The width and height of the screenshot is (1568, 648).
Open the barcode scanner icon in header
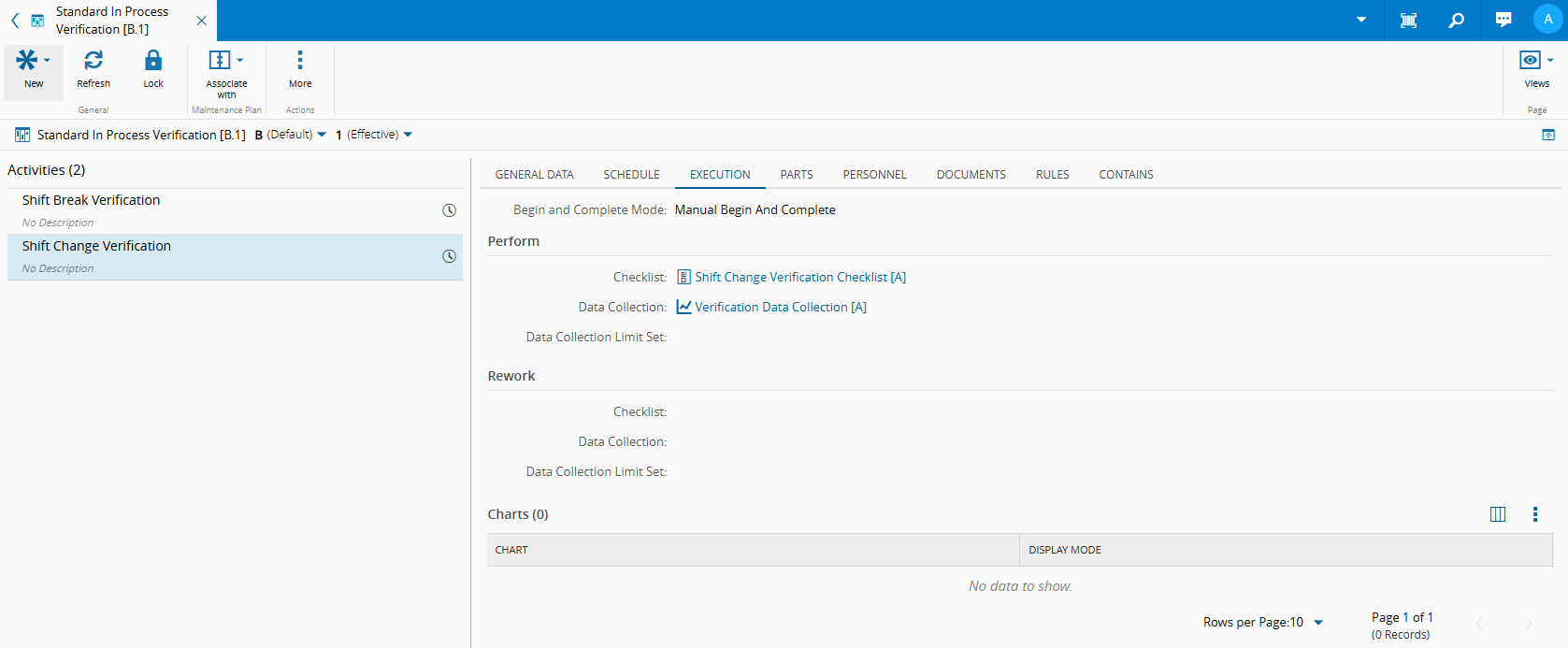point(1408,21)
